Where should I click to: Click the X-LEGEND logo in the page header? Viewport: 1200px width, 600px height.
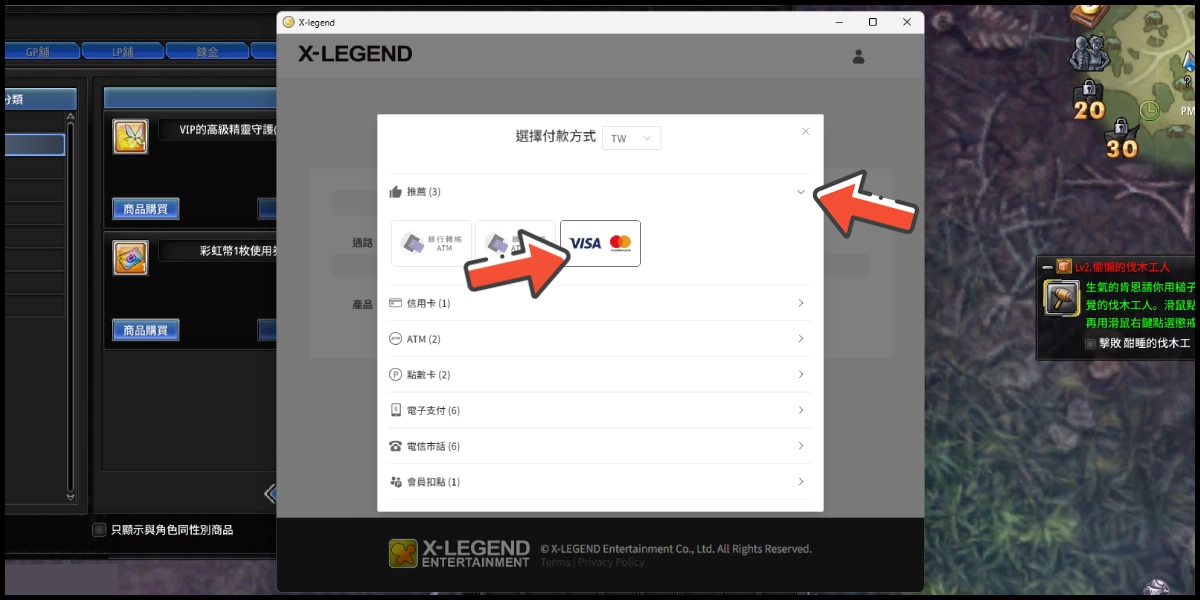pos(355,54)
